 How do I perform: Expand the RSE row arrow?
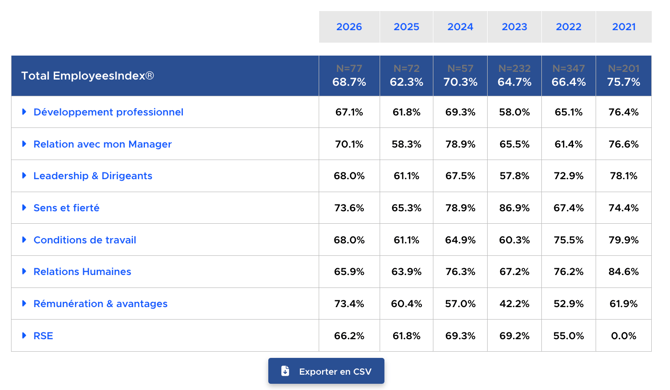[24, 335]
